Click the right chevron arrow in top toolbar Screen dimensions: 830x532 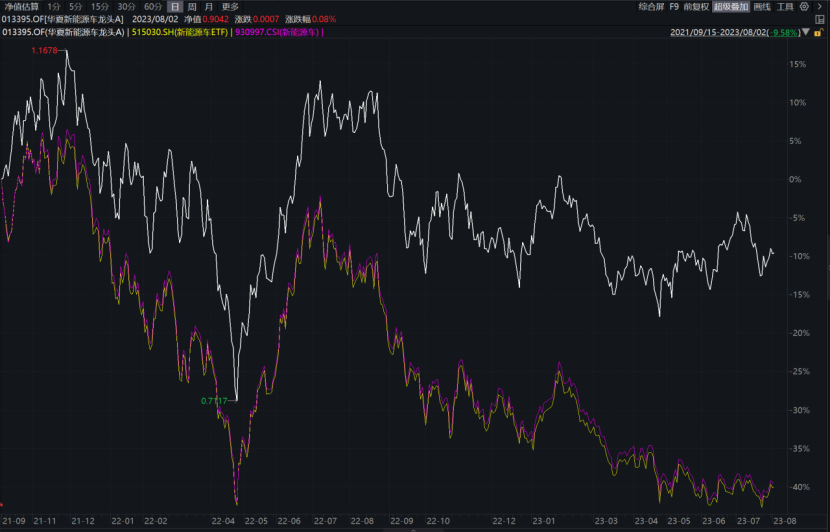tap(820, 6)
